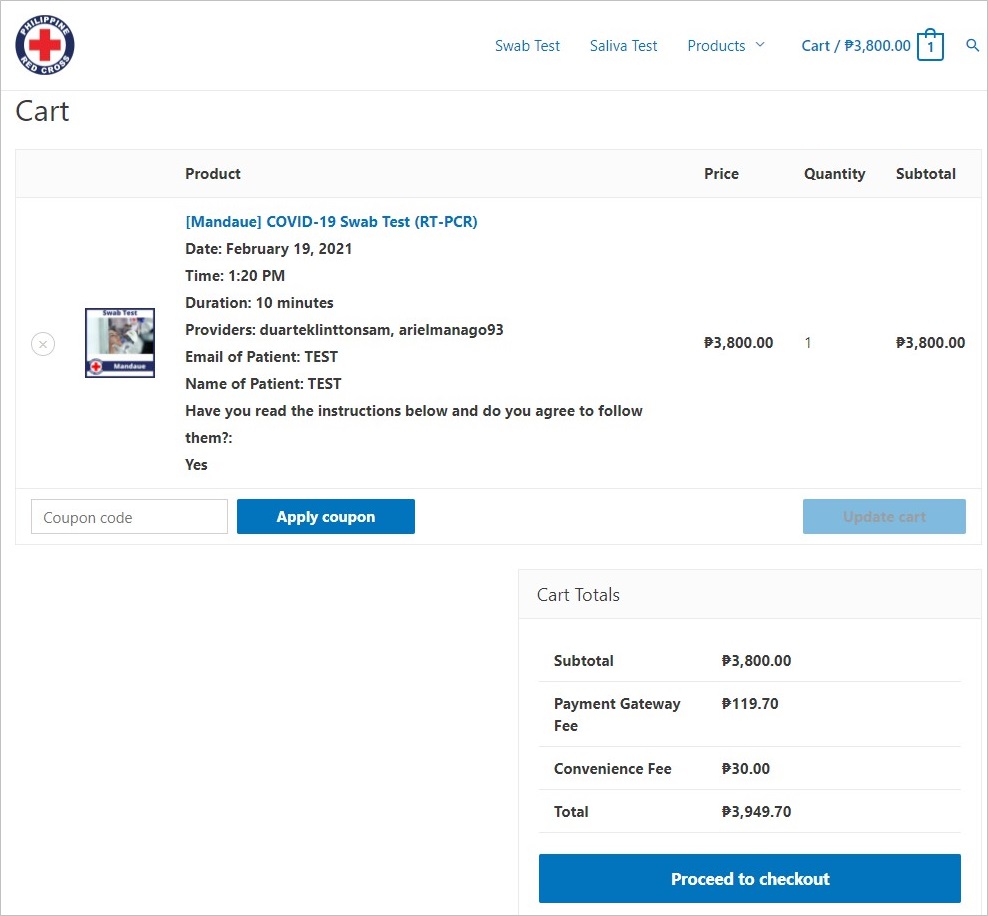Click the Apply coupon button
Viewport: 988px width, 916px height.
pyautogui.click(x=326, y=517)
